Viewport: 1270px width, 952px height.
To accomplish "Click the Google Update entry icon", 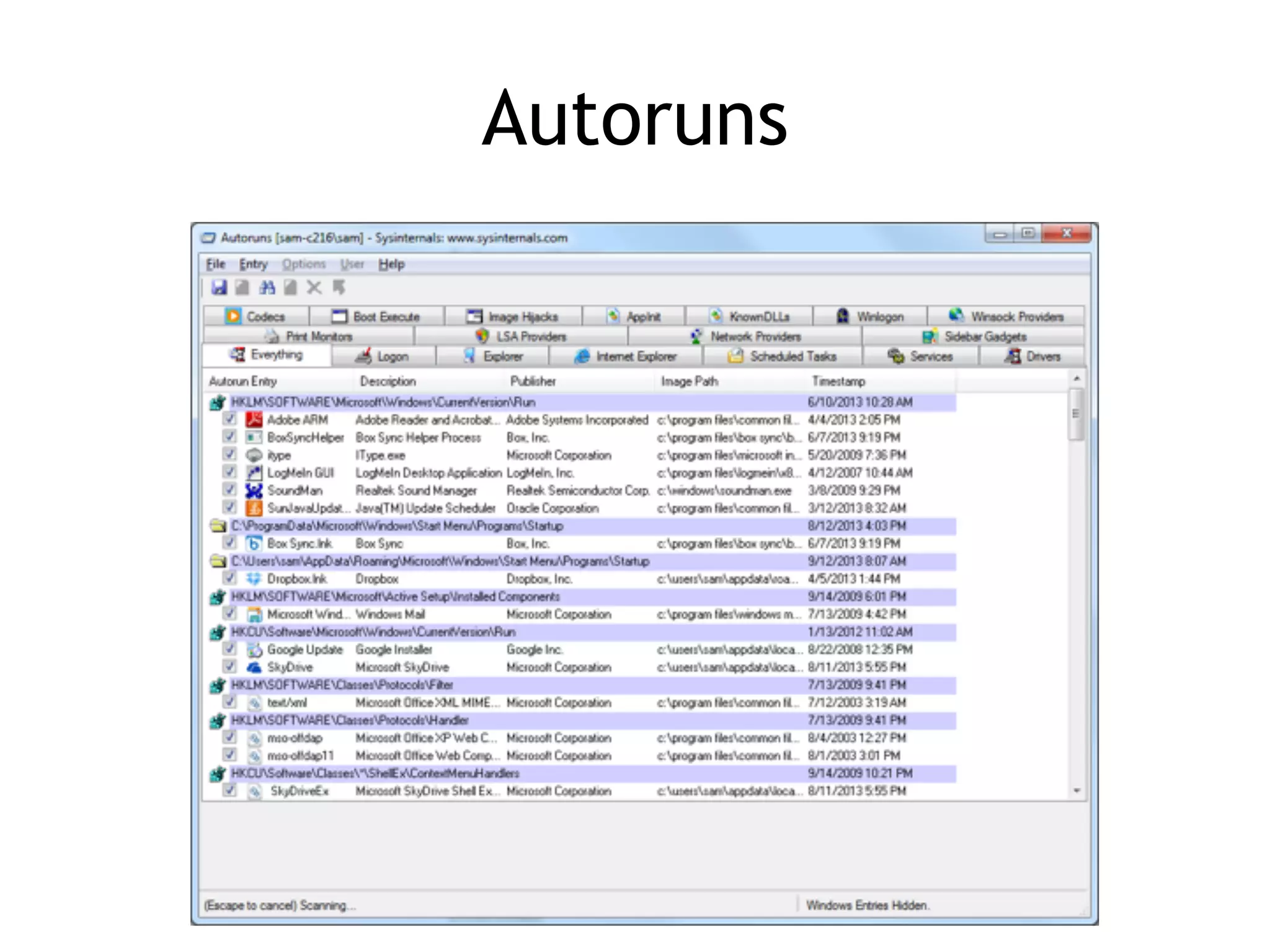I will [x=254, y=650].
